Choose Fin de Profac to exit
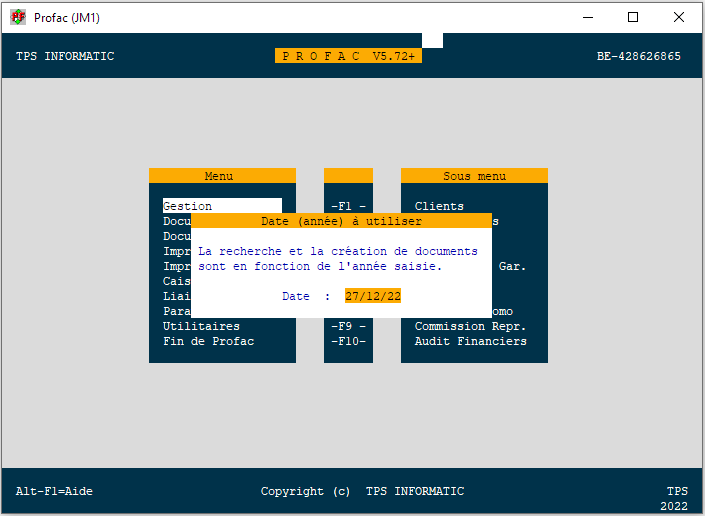 click(208, 341)
